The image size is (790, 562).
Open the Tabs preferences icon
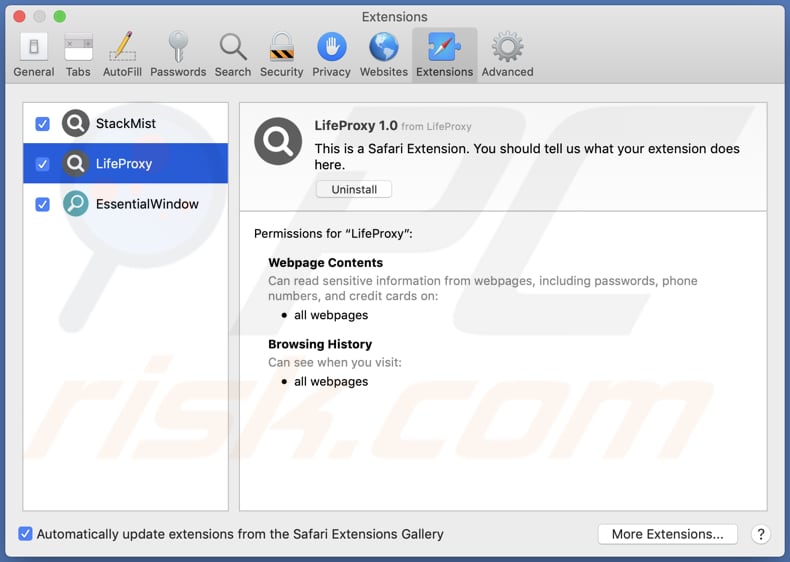click(78, 47)
